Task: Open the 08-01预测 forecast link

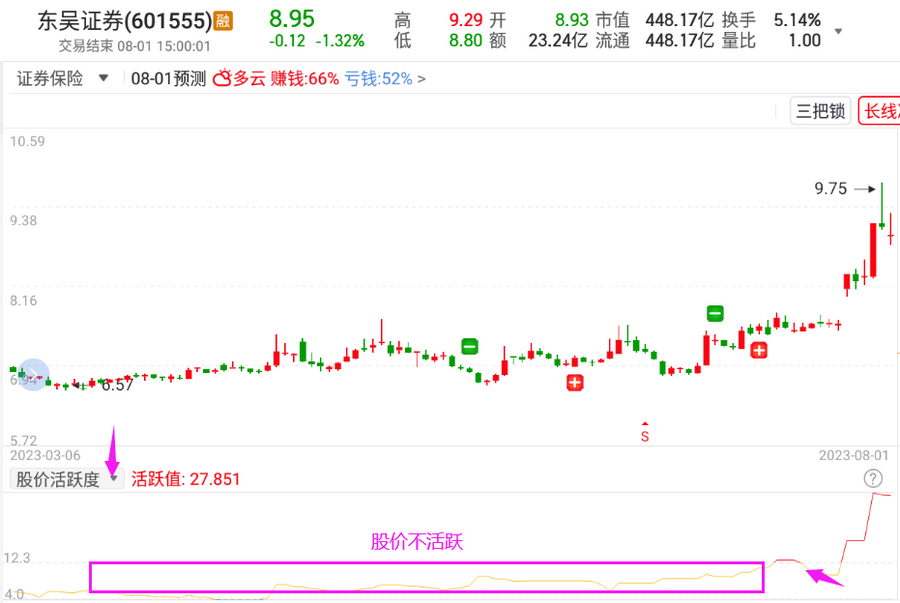Action: (x=168, y=79)
